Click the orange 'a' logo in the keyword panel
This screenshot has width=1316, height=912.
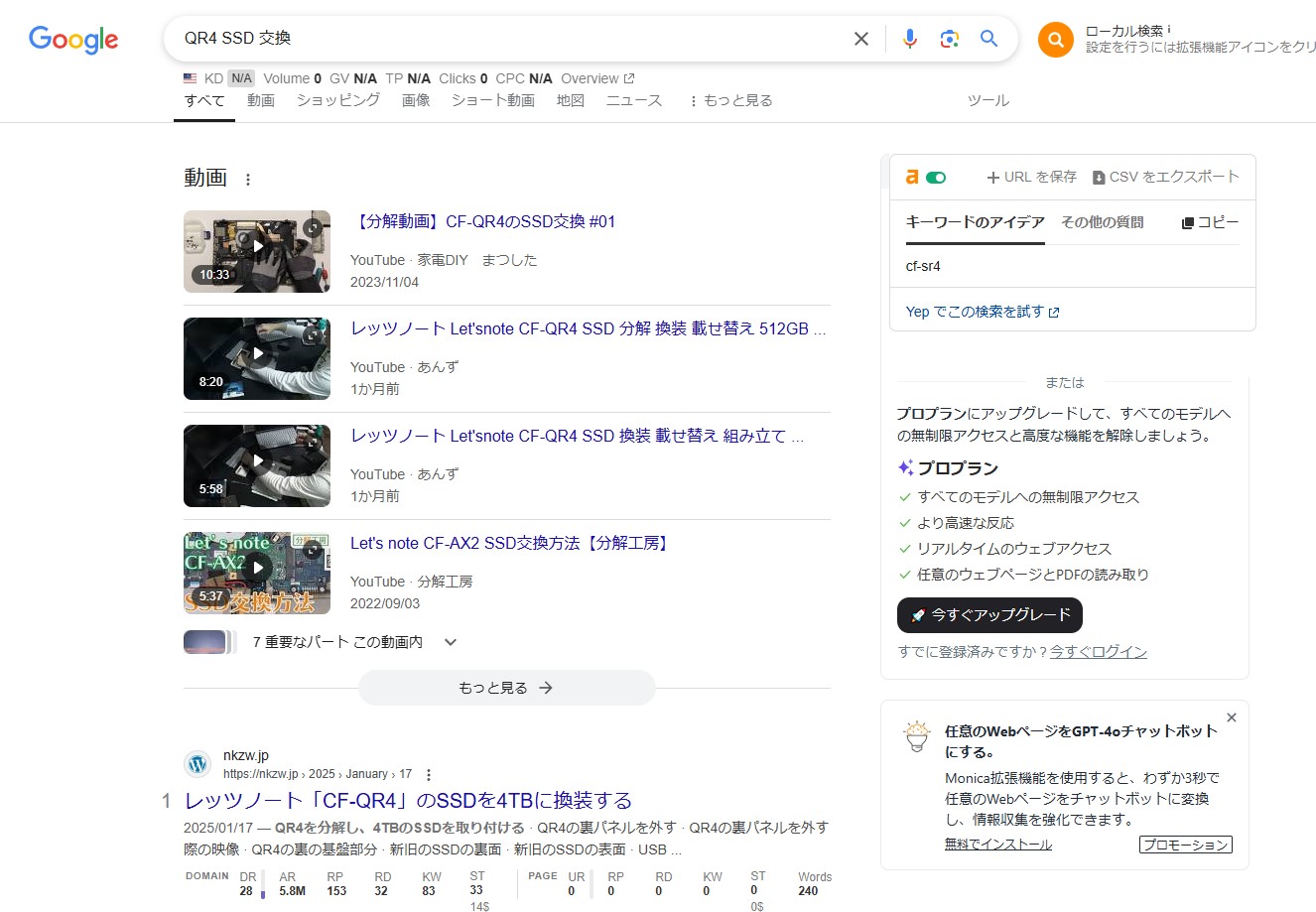tap(912, 177)
